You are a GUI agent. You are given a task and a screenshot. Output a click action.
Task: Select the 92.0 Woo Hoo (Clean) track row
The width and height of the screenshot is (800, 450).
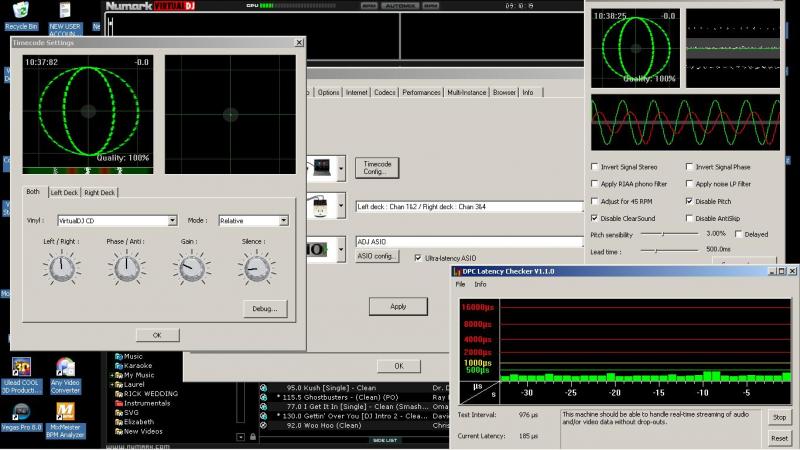[355, 425]
